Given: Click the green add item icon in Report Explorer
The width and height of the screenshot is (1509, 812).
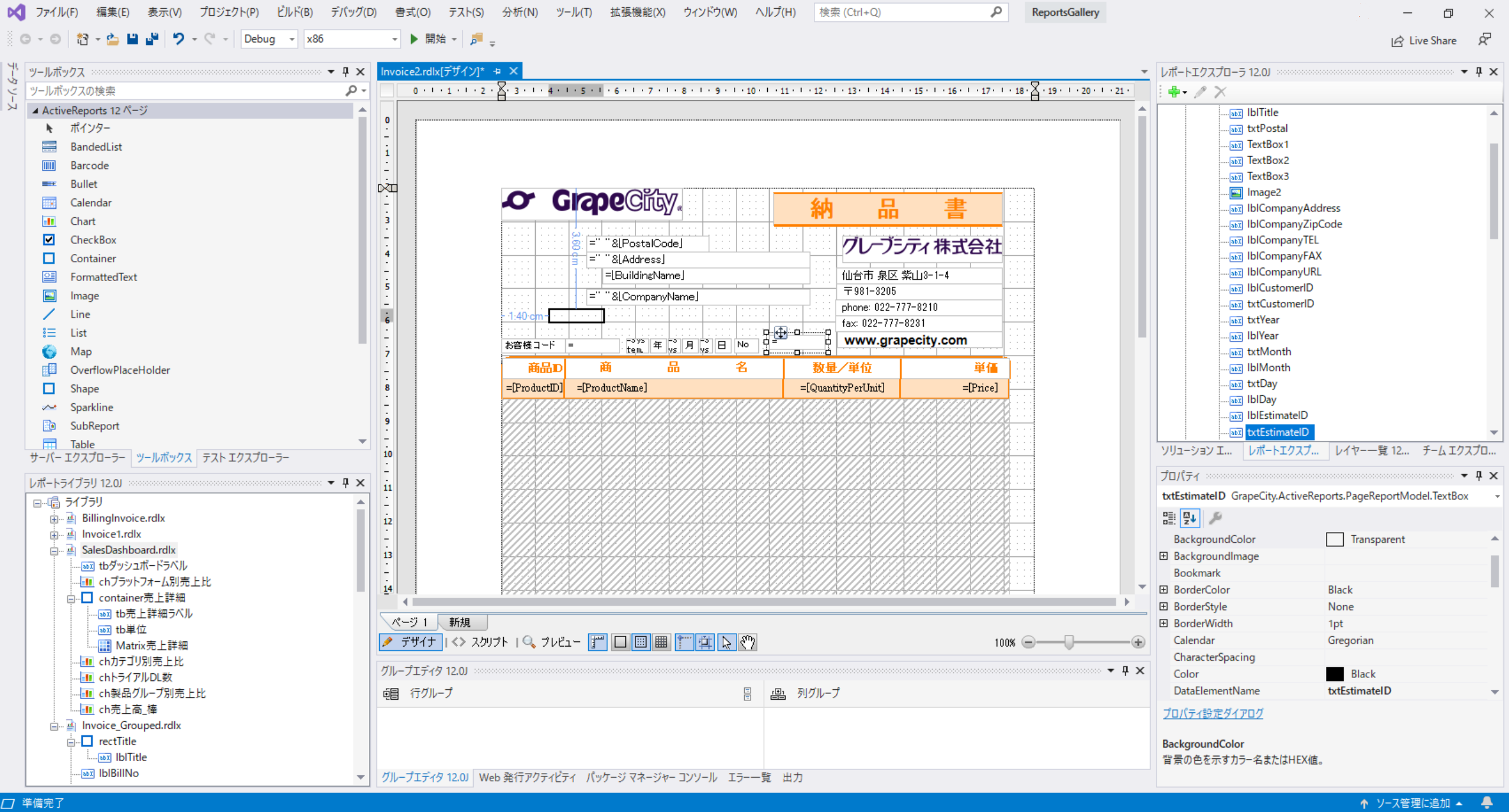Looking at the screenshot, I should 1174,92.
